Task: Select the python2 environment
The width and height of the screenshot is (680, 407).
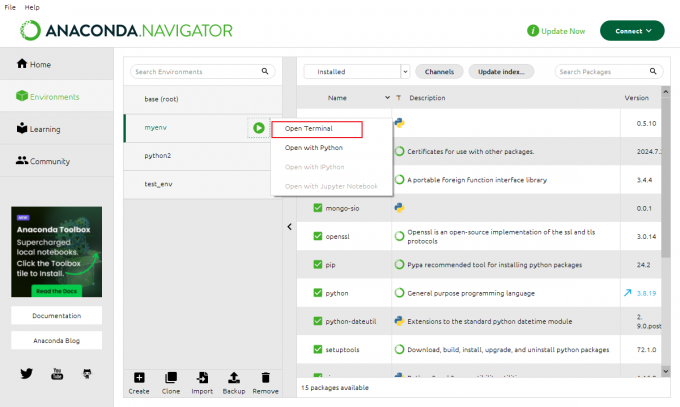Action: point(203,155)
